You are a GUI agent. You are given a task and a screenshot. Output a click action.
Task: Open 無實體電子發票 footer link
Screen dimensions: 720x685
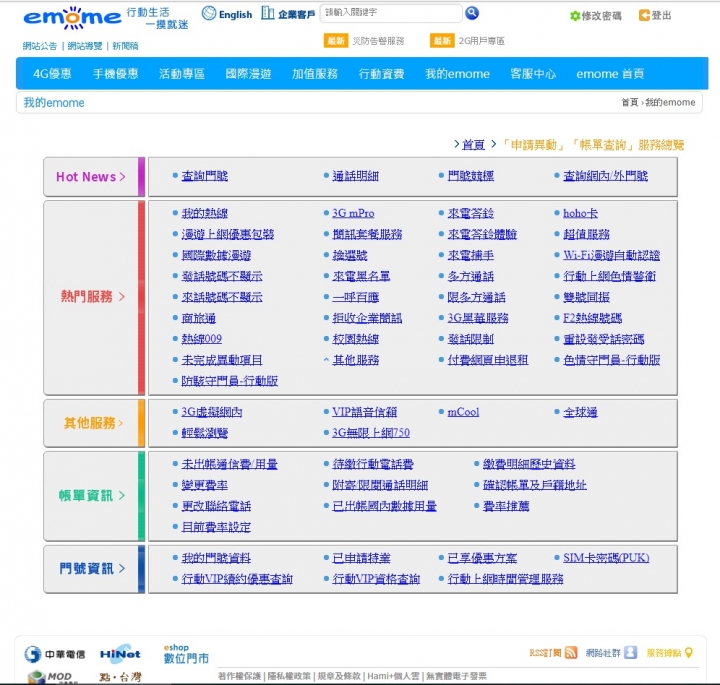456,676
